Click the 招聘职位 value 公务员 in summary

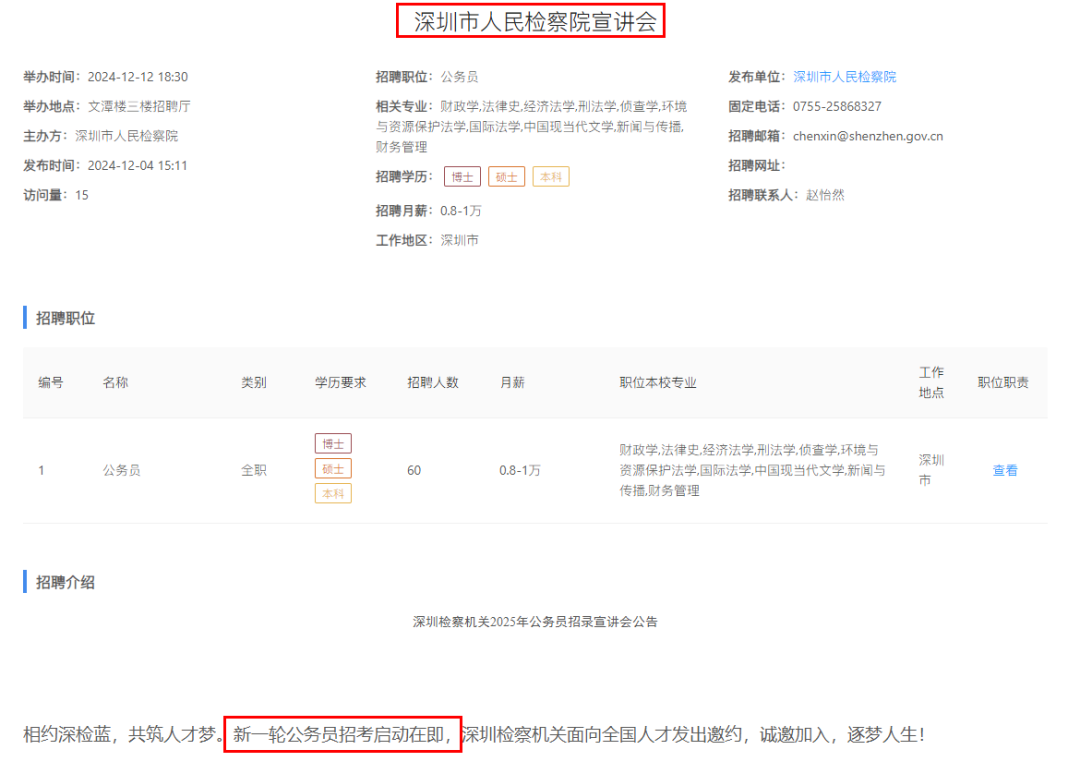pyautogui.click(x=459, y=76)
